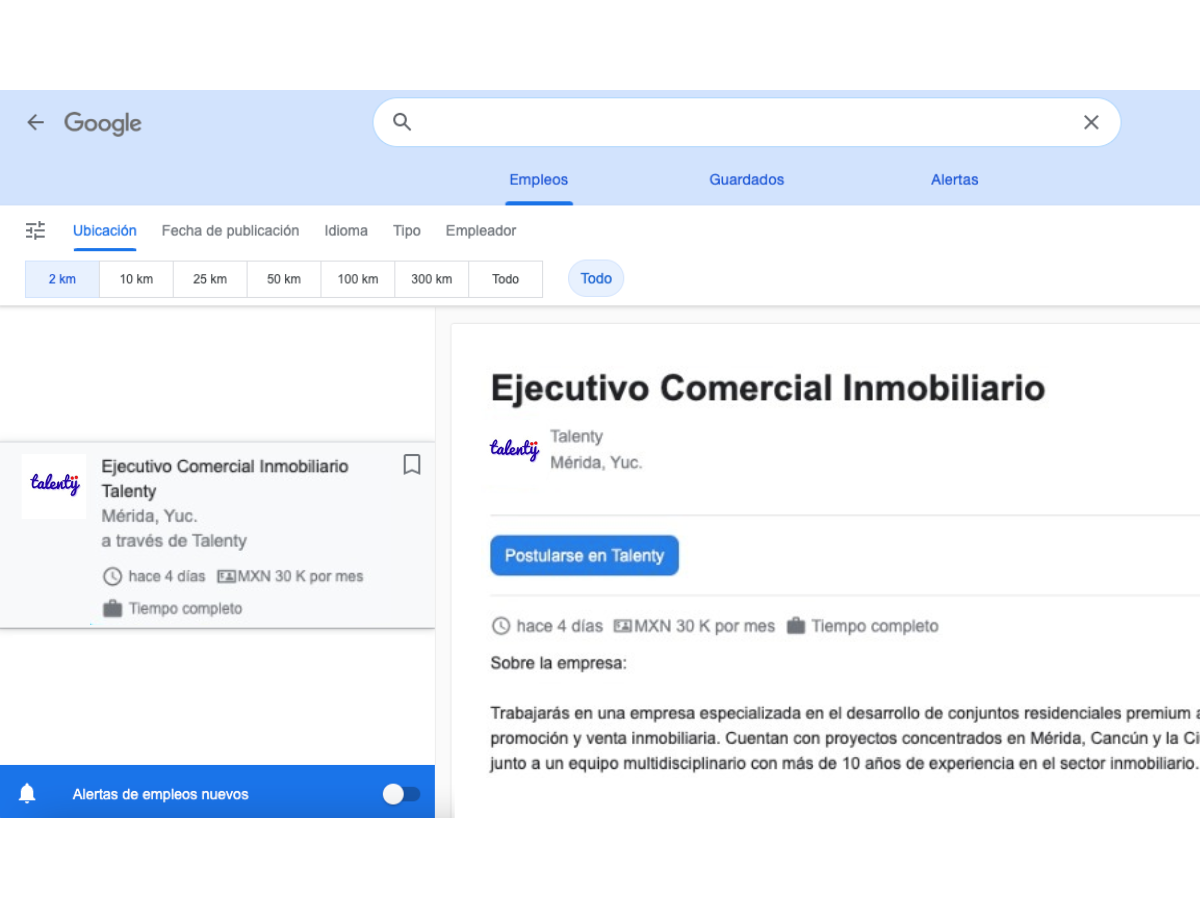
Task: Select the 2 km distance option
Action: point(62,279)
